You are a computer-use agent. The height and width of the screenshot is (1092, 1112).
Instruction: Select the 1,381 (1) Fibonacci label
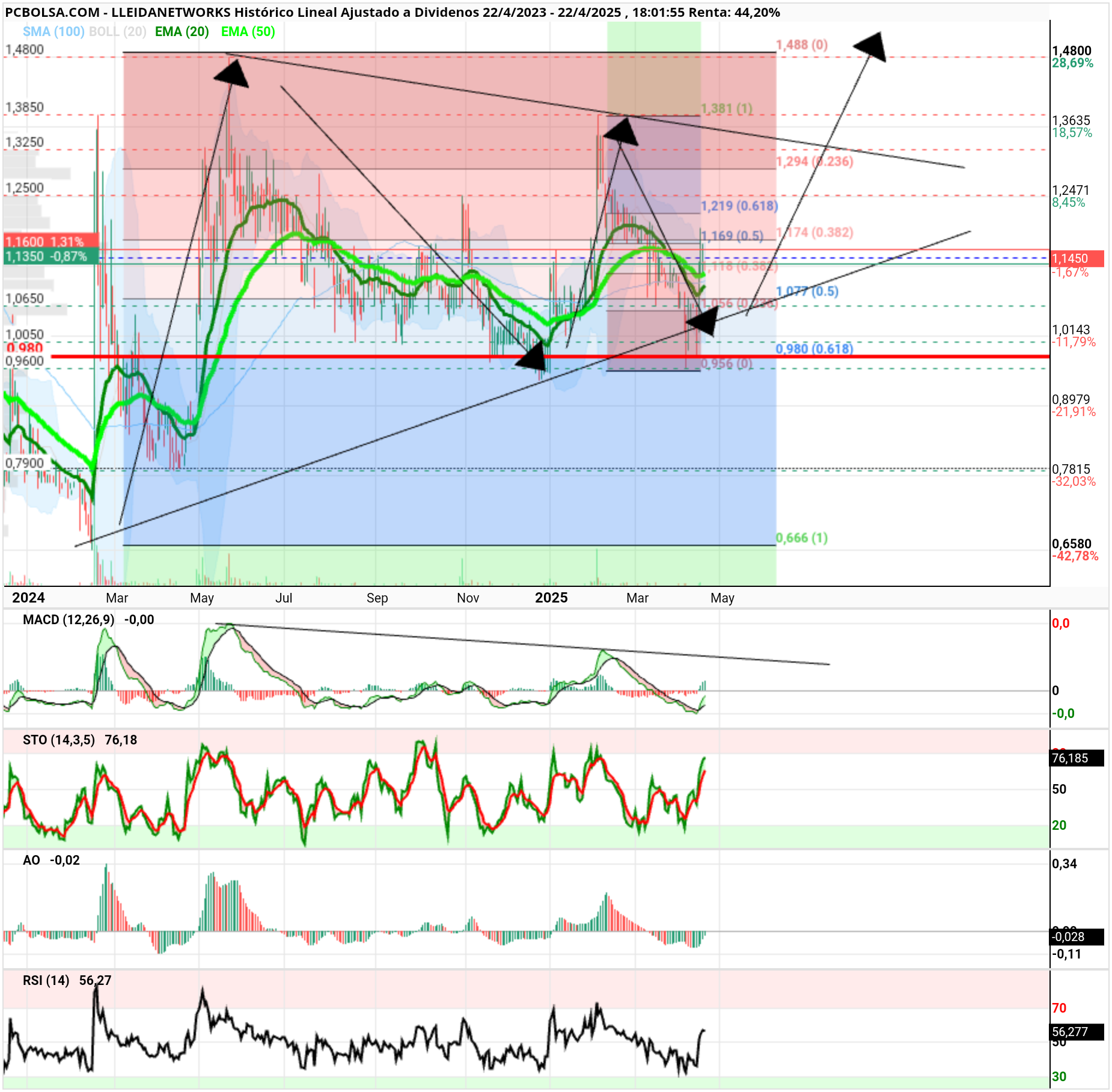pyautogui.click(x=727, y=109)
